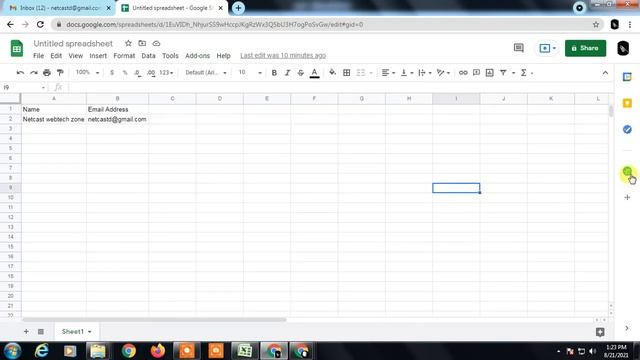Open the View menu

click(76, 56)
